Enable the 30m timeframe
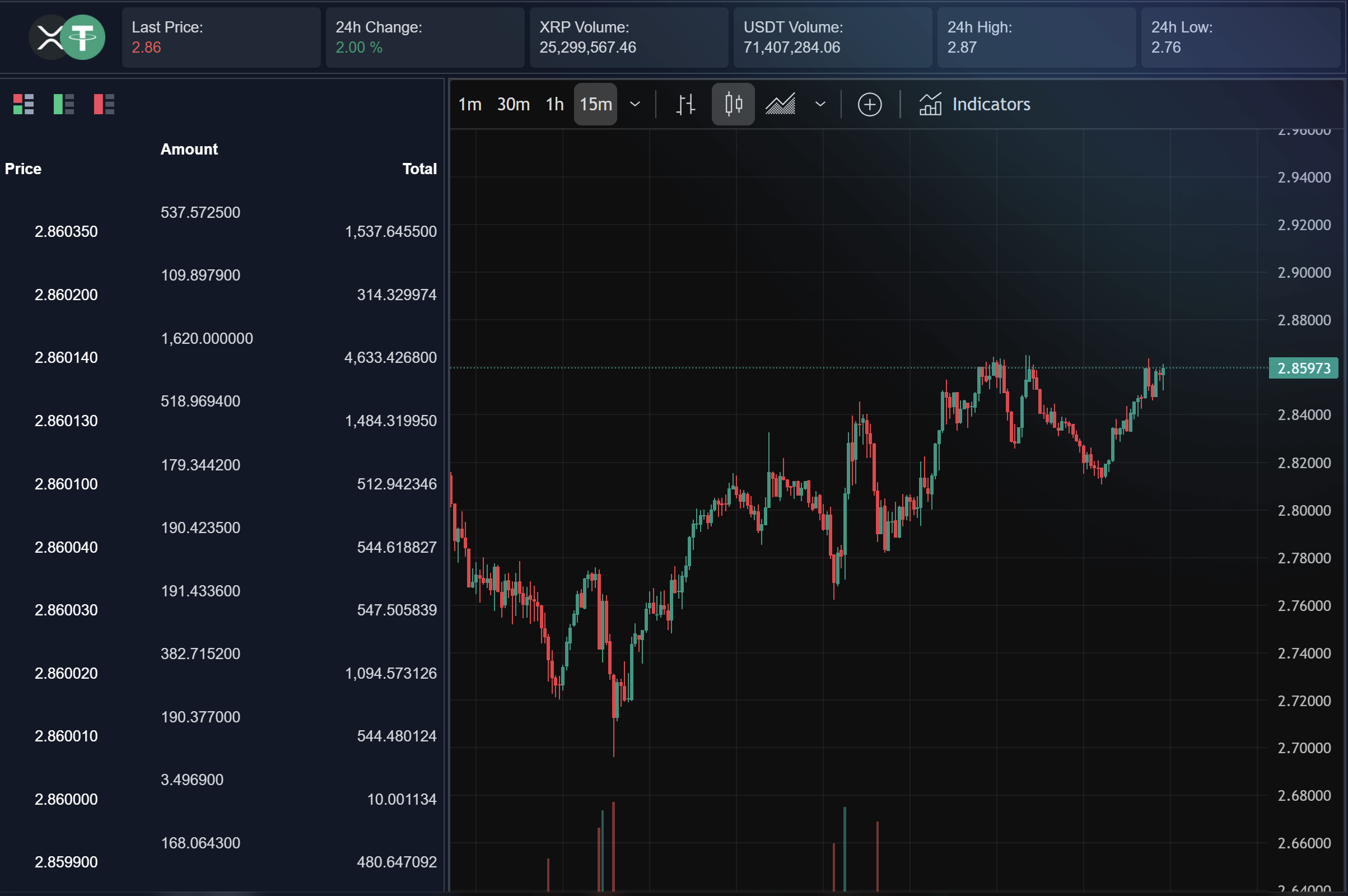Screen dimensions: 1348x896 coord(512,104)
